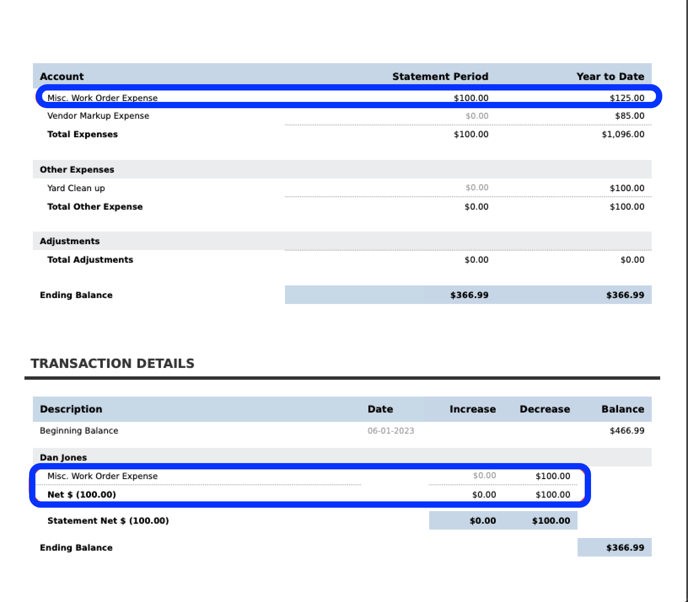This screenshot has width=688, height=602.
Task: Select the 06-01-2023 date value
Action: 390,431
